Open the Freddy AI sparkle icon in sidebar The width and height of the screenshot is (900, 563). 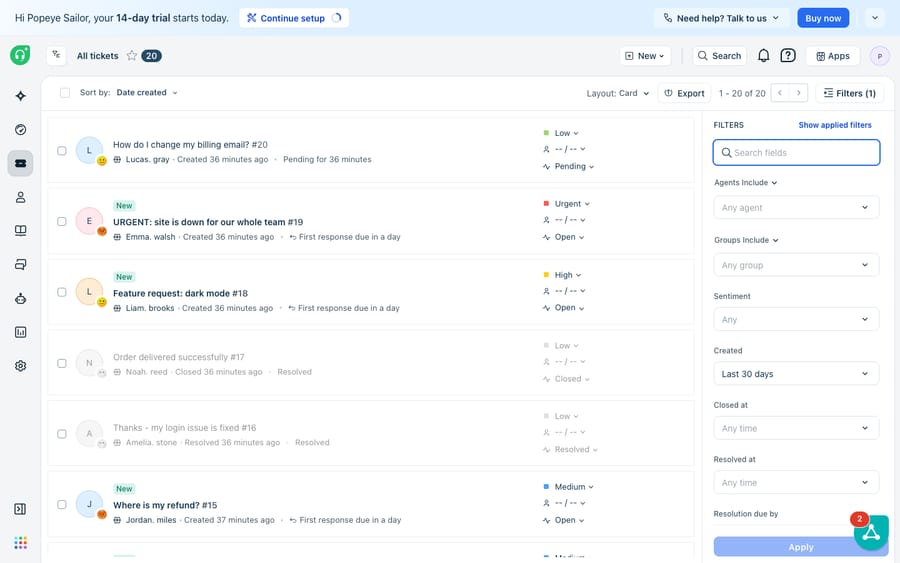coord(21,96)
